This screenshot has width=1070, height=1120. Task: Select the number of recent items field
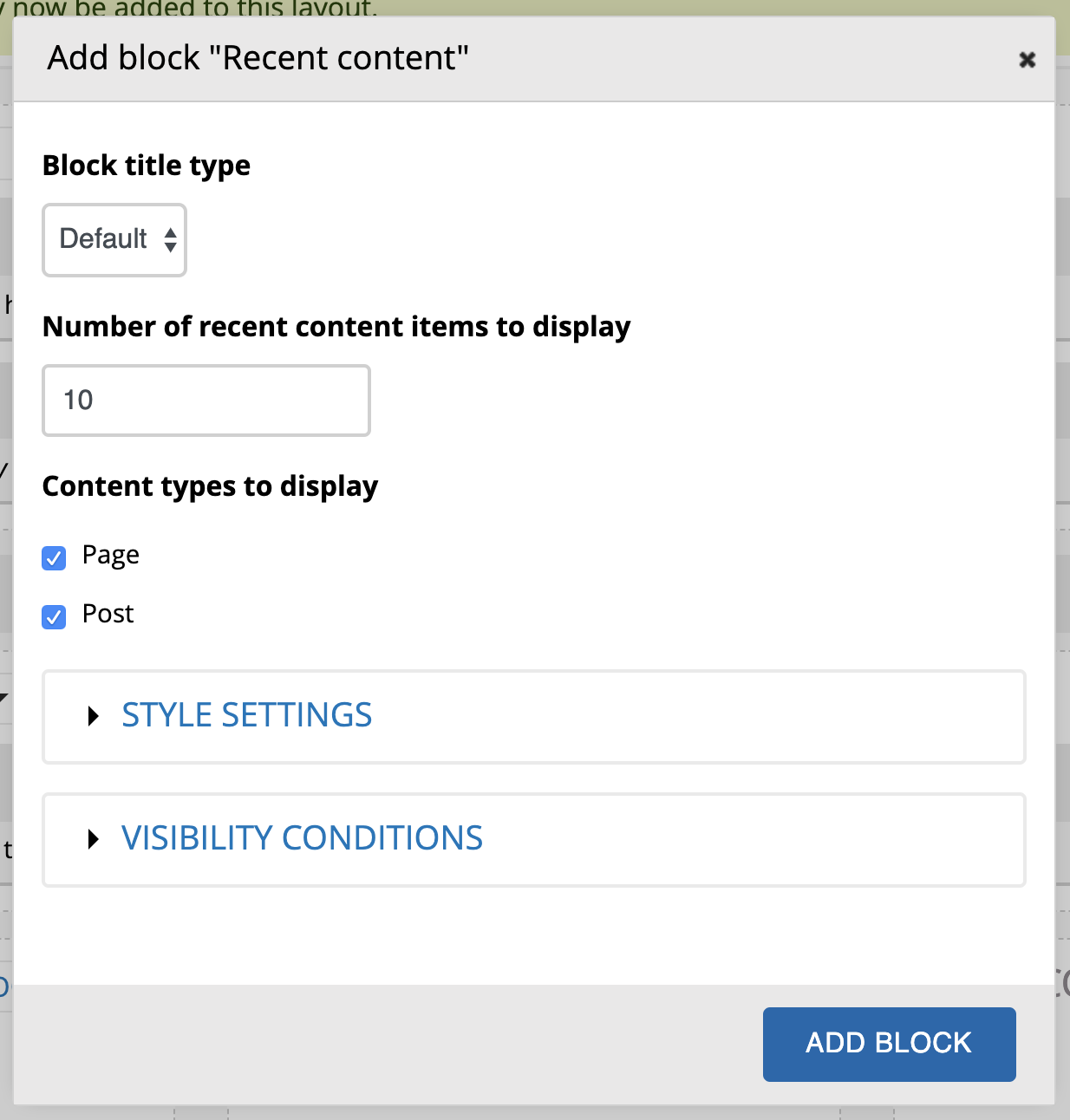[206, 400]
